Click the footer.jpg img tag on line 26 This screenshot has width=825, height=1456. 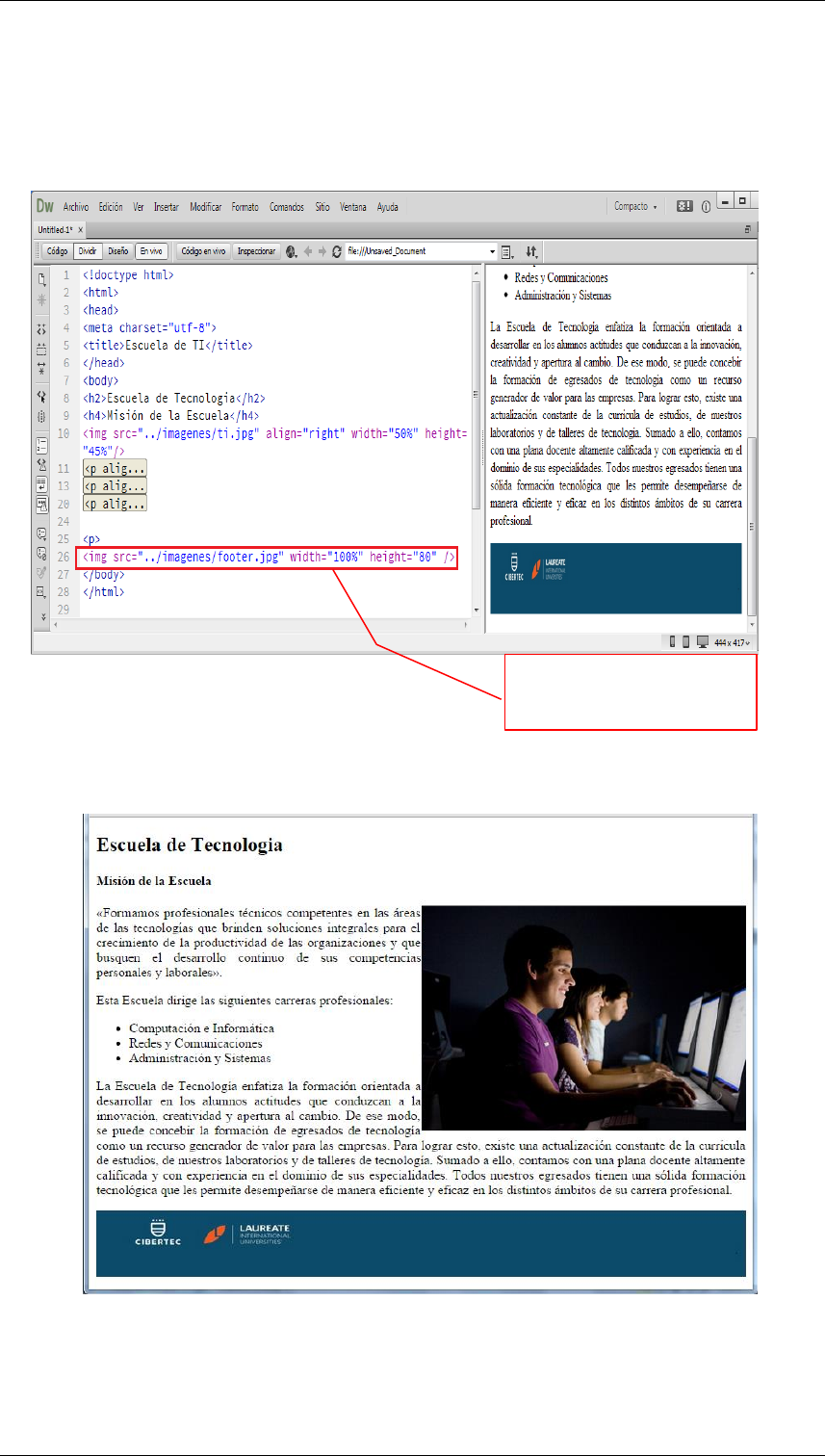270,557
